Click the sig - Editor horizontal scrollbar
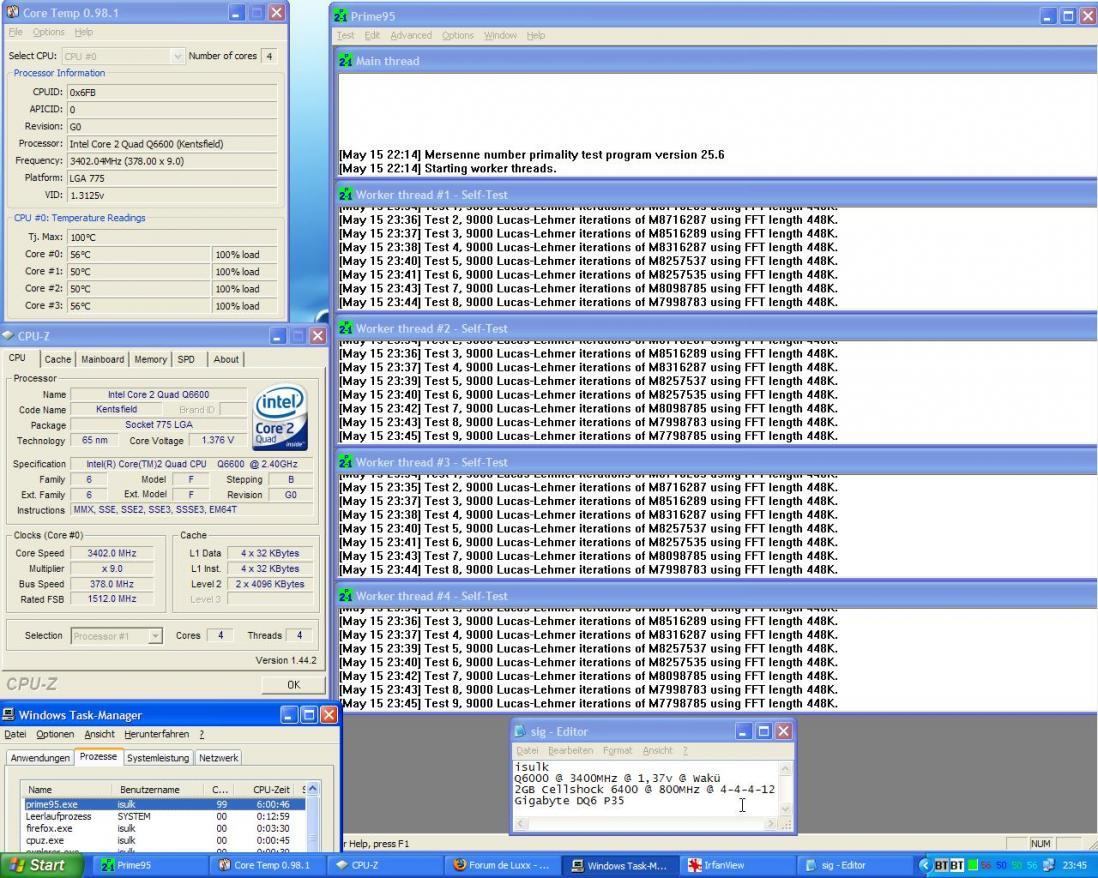 (x=646, y=824)
